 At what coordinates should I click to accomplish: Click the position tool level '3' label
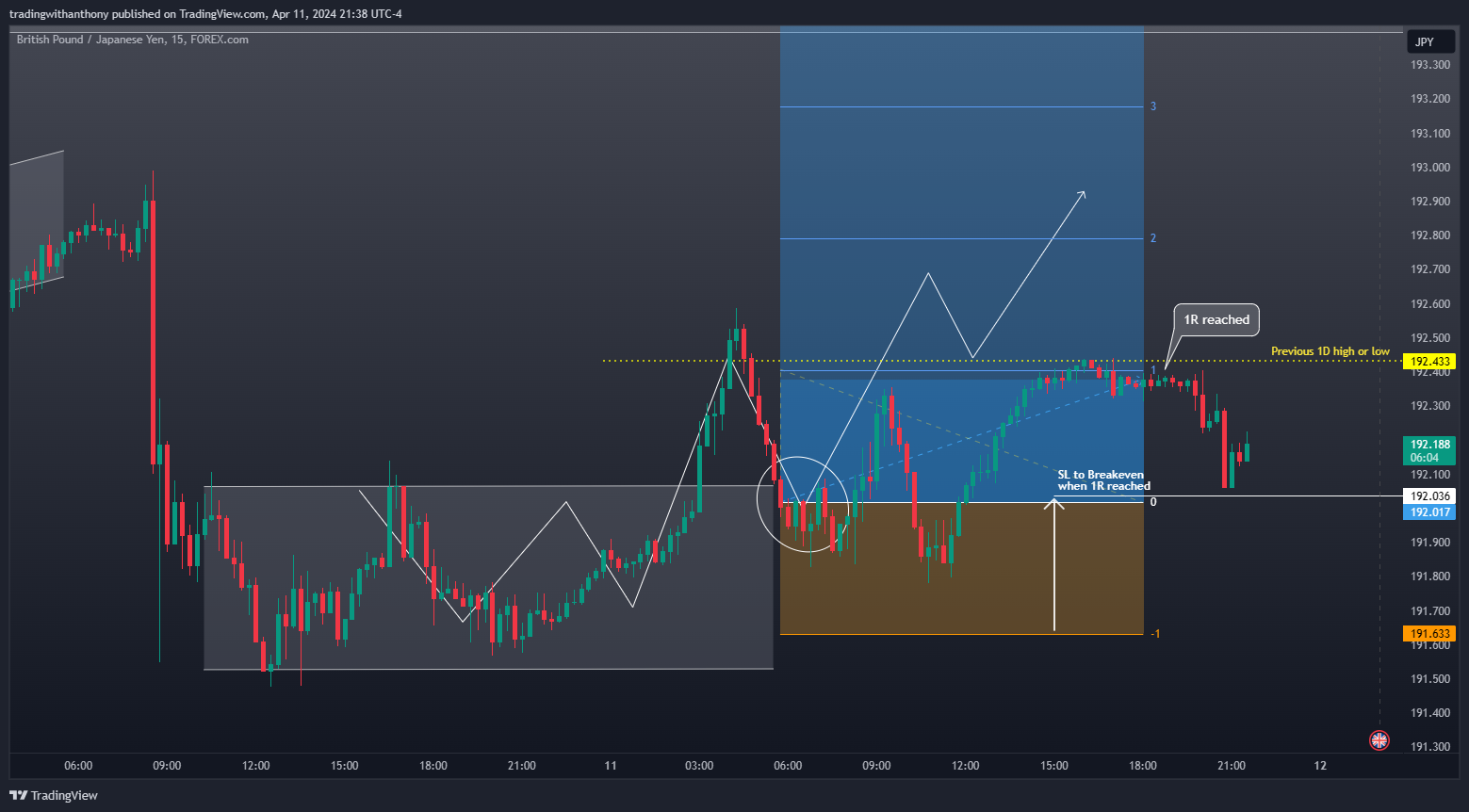coord(1152,106)
